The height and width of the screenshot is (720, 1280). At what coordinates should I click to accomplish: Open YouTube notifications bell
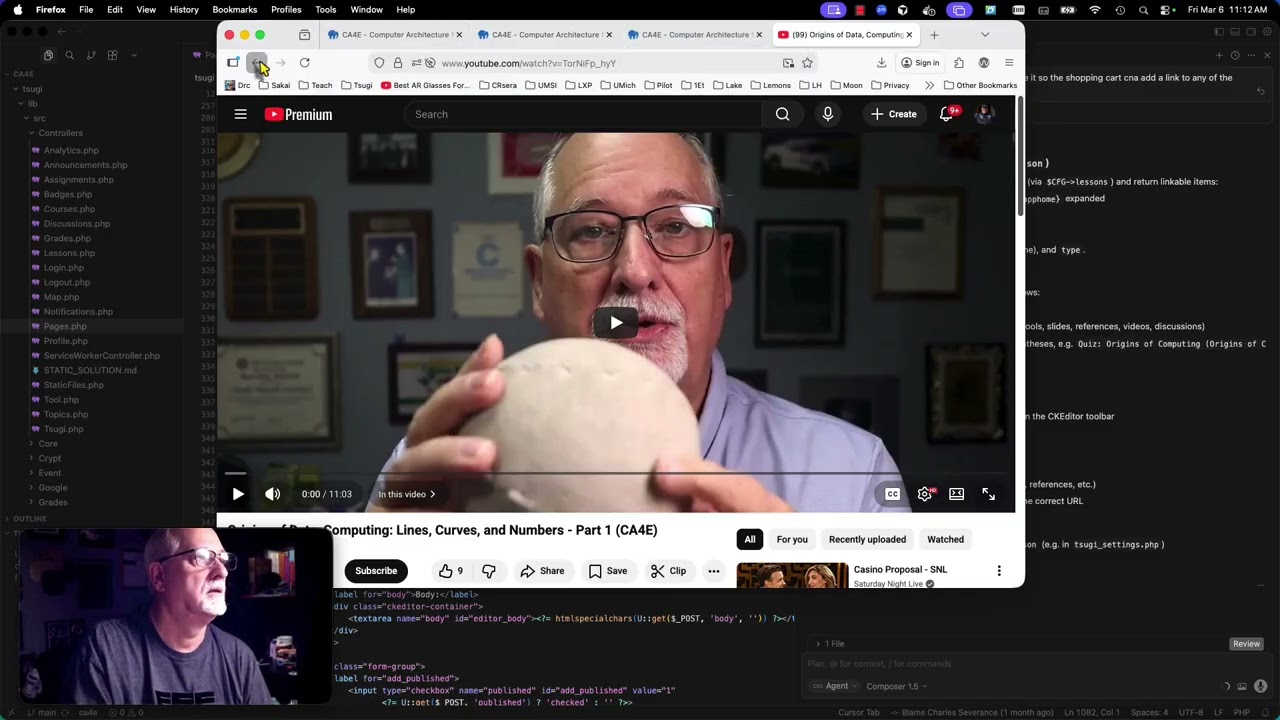(x=946, y=114)
